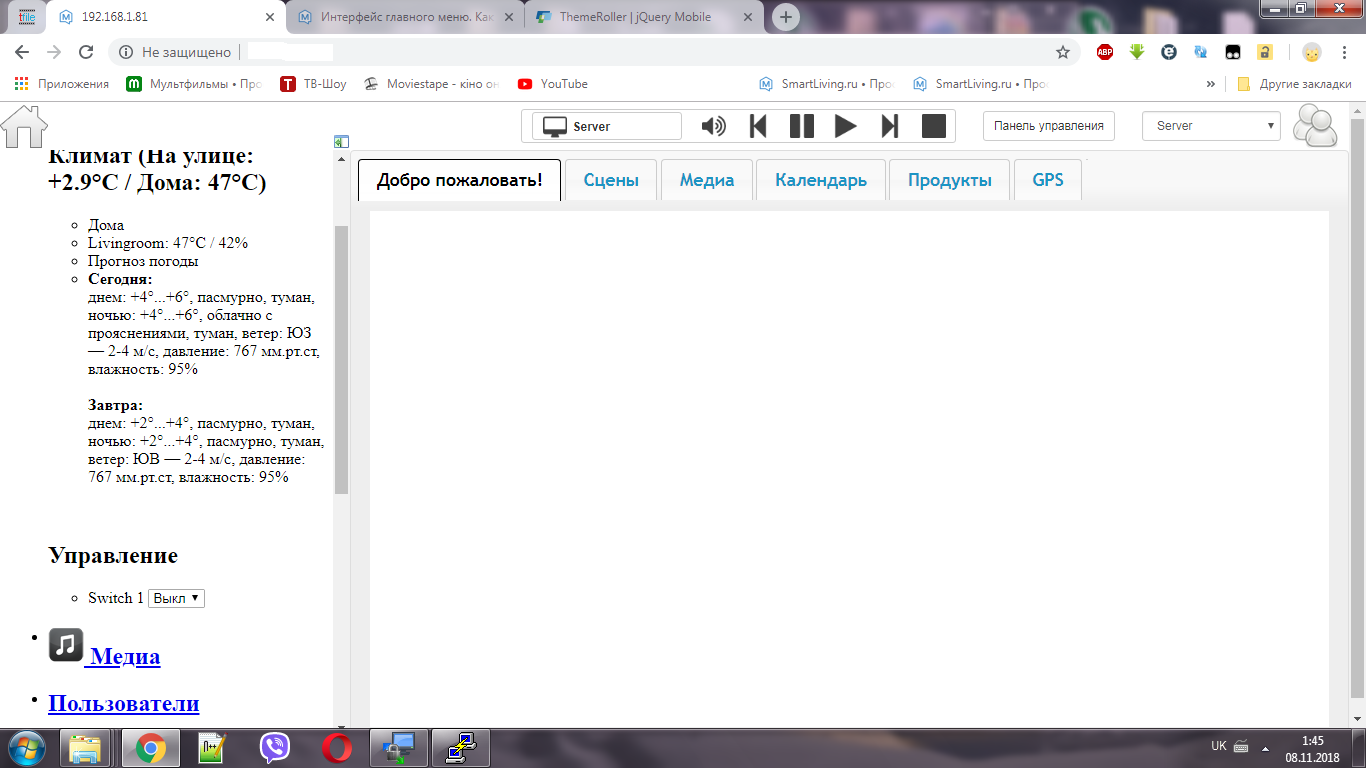Pause playback with the pause button
Viewport: 1366px width, 768px height.
(802, 126)
